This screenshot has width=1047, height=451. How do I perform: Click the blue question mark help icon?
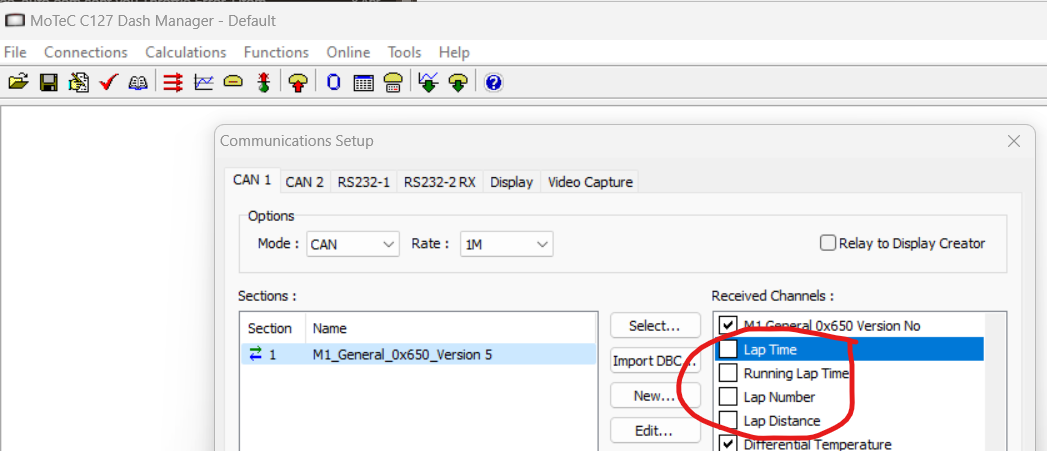493,83
